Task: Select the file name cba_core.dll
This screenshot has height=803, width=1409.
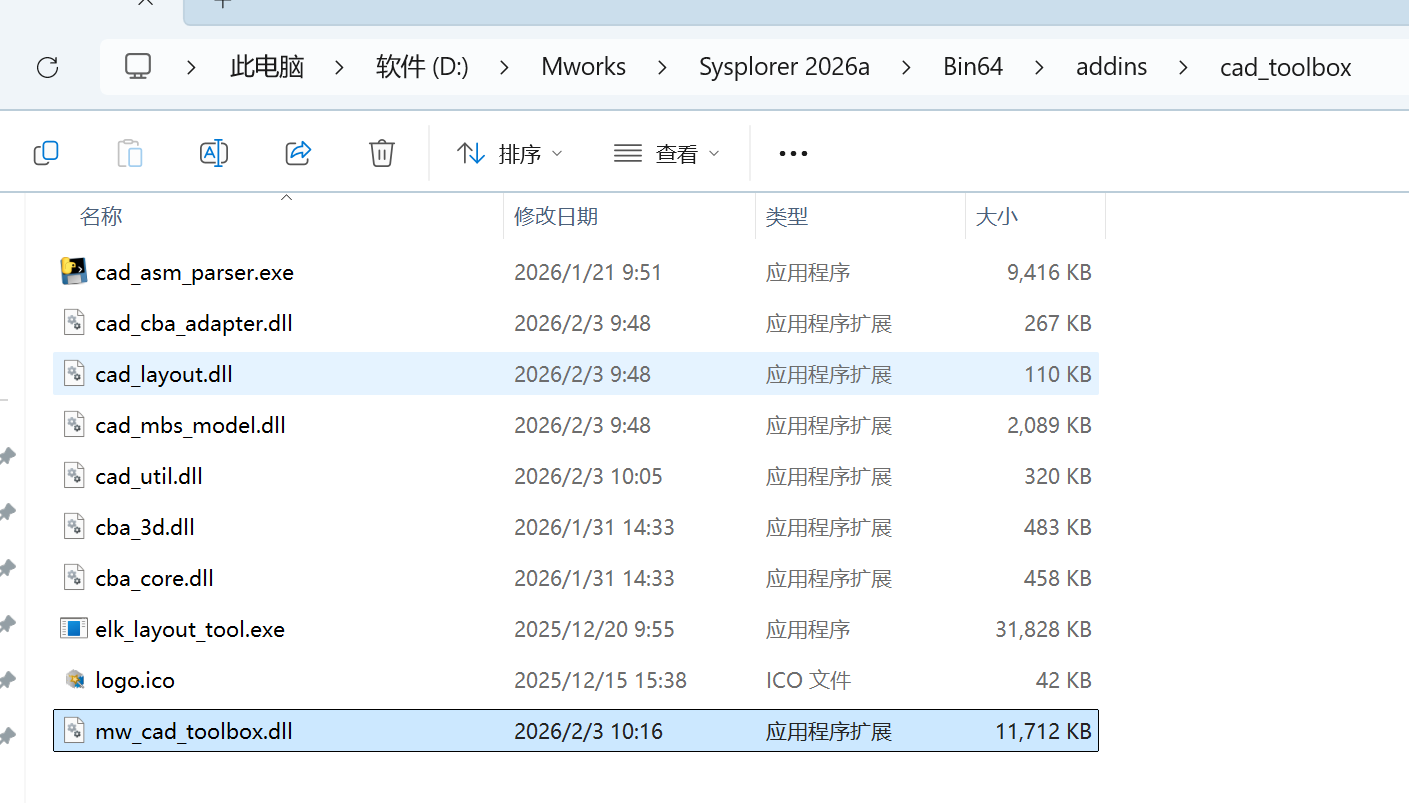Action: click(x=155, y=578)
